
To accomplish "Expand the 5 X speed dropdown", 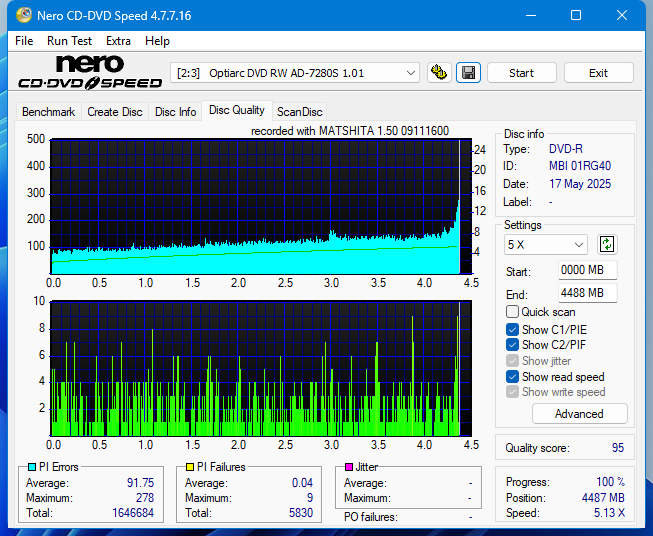I will pyautogui.click(x=546, y=244).
